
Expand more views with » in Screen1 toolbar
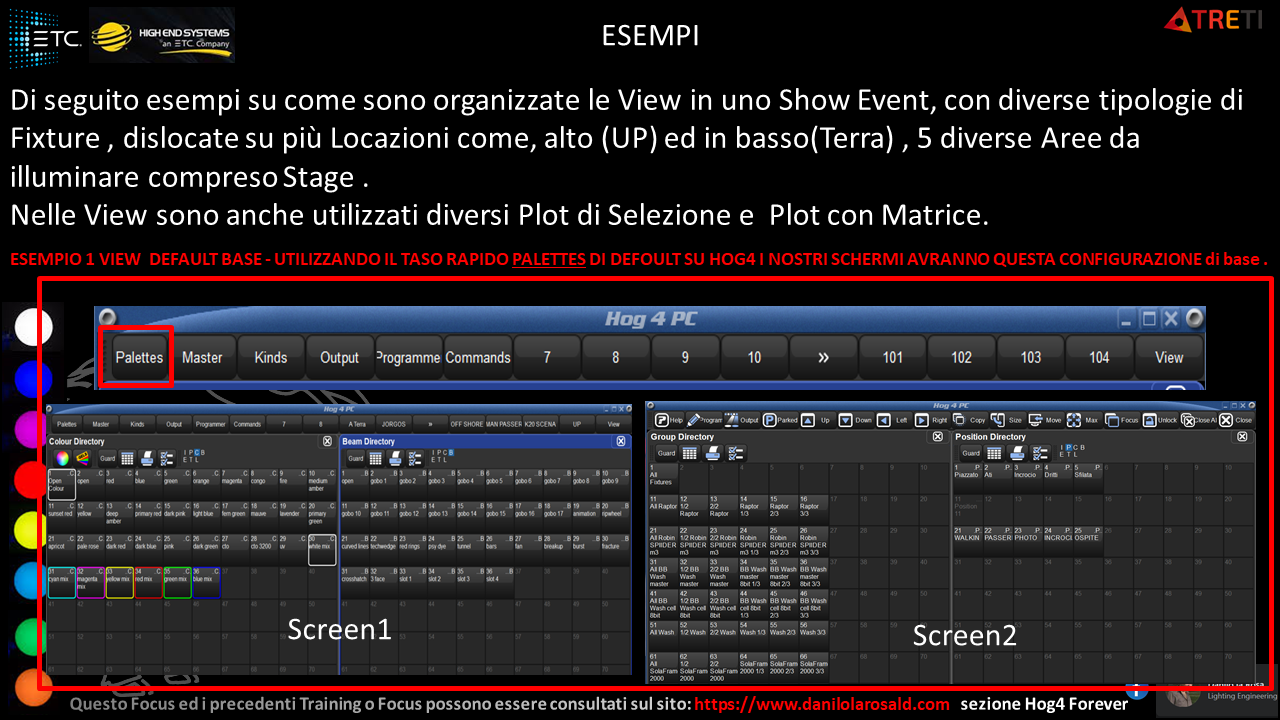coord(430,424)
